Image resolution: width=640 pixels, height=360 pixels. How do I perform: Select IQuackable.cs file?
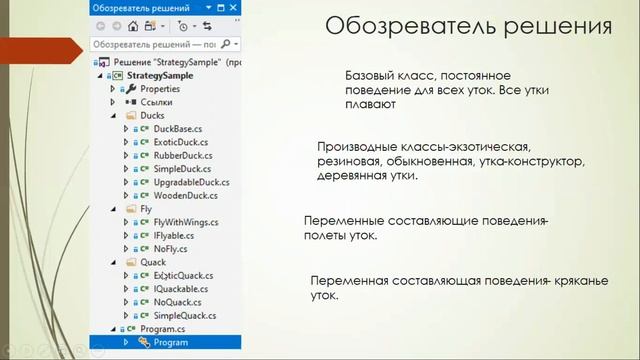pos(181,289)
